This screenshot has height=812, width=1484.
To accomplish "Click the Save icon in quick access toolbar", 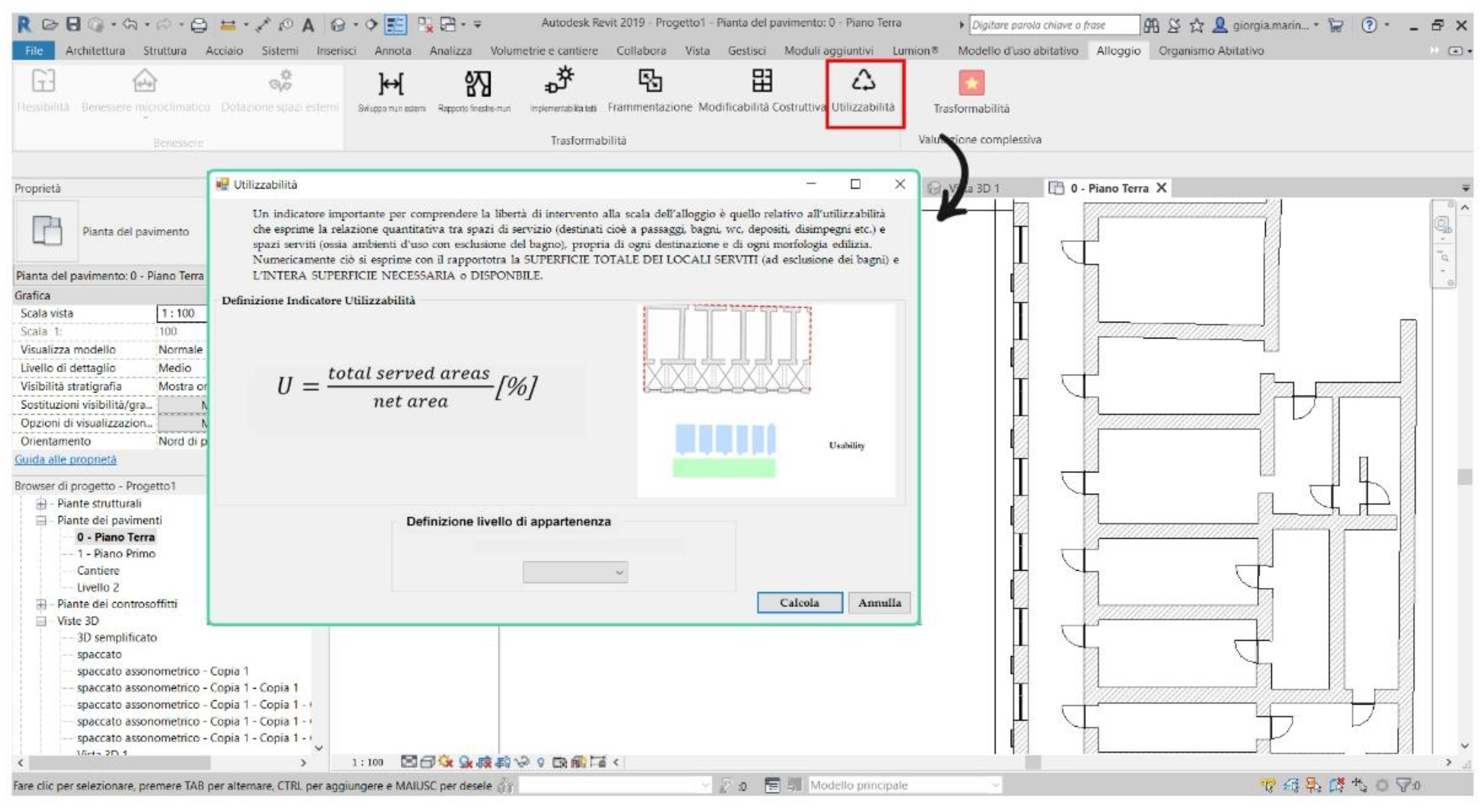I will point(73,25).
